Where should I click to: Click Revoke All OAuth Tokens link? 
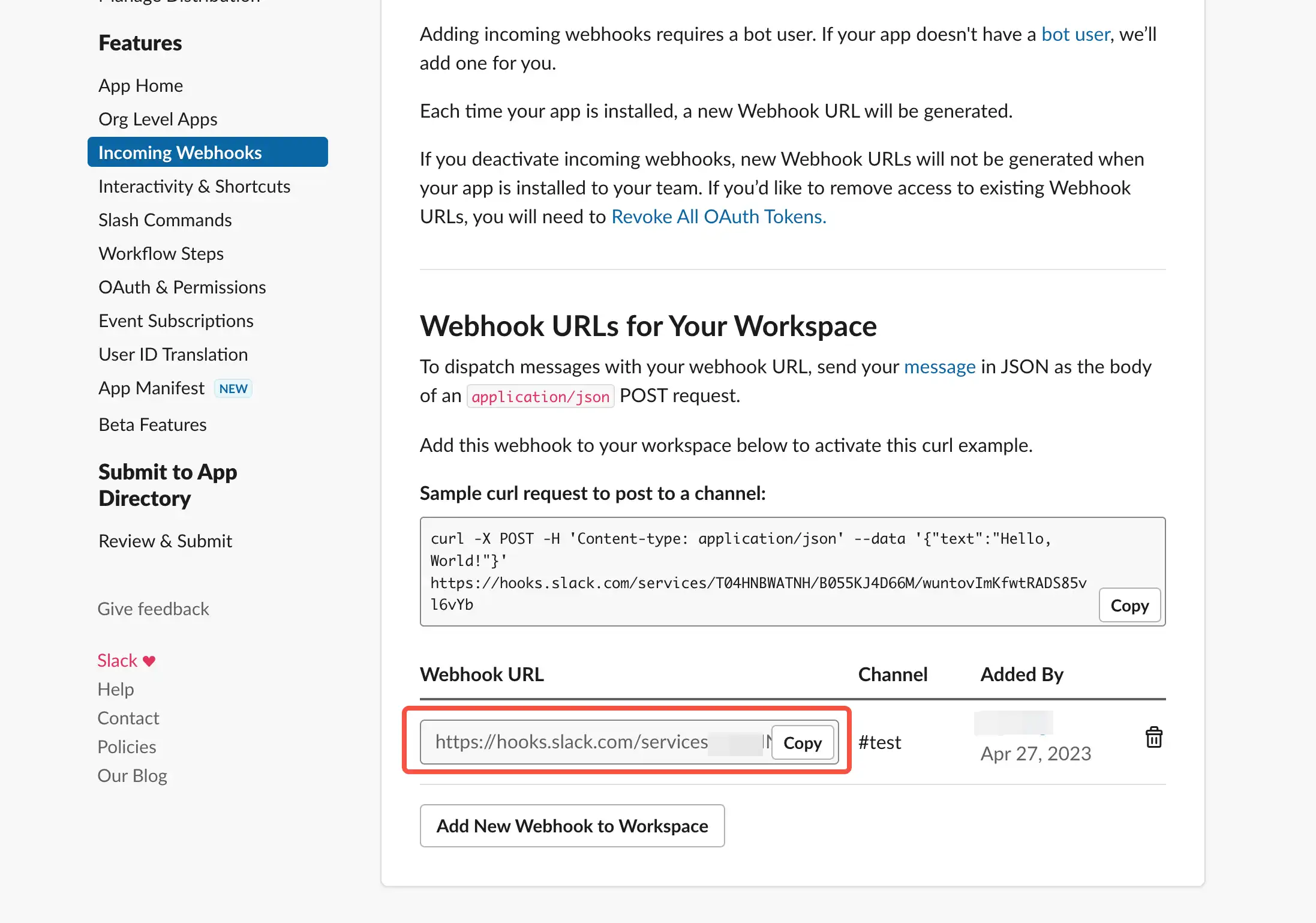pyautogui.click(x=719, y=217)
